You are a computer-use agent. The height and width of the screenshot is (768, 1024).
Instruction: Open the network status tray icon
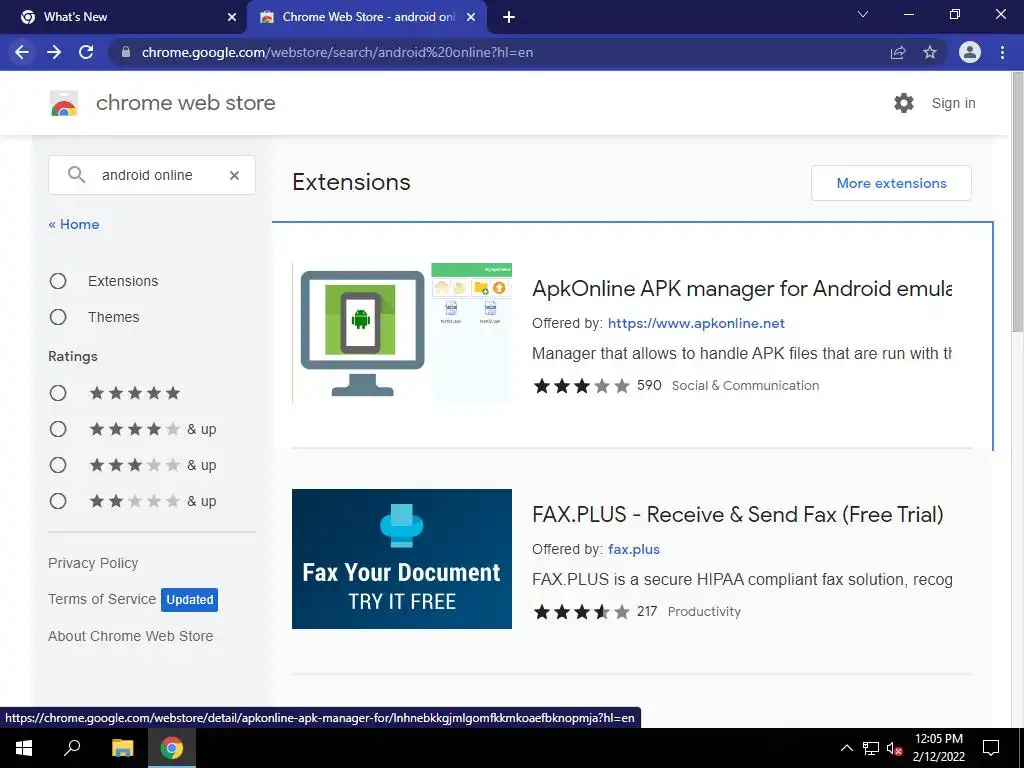click(x=871, y=748)
